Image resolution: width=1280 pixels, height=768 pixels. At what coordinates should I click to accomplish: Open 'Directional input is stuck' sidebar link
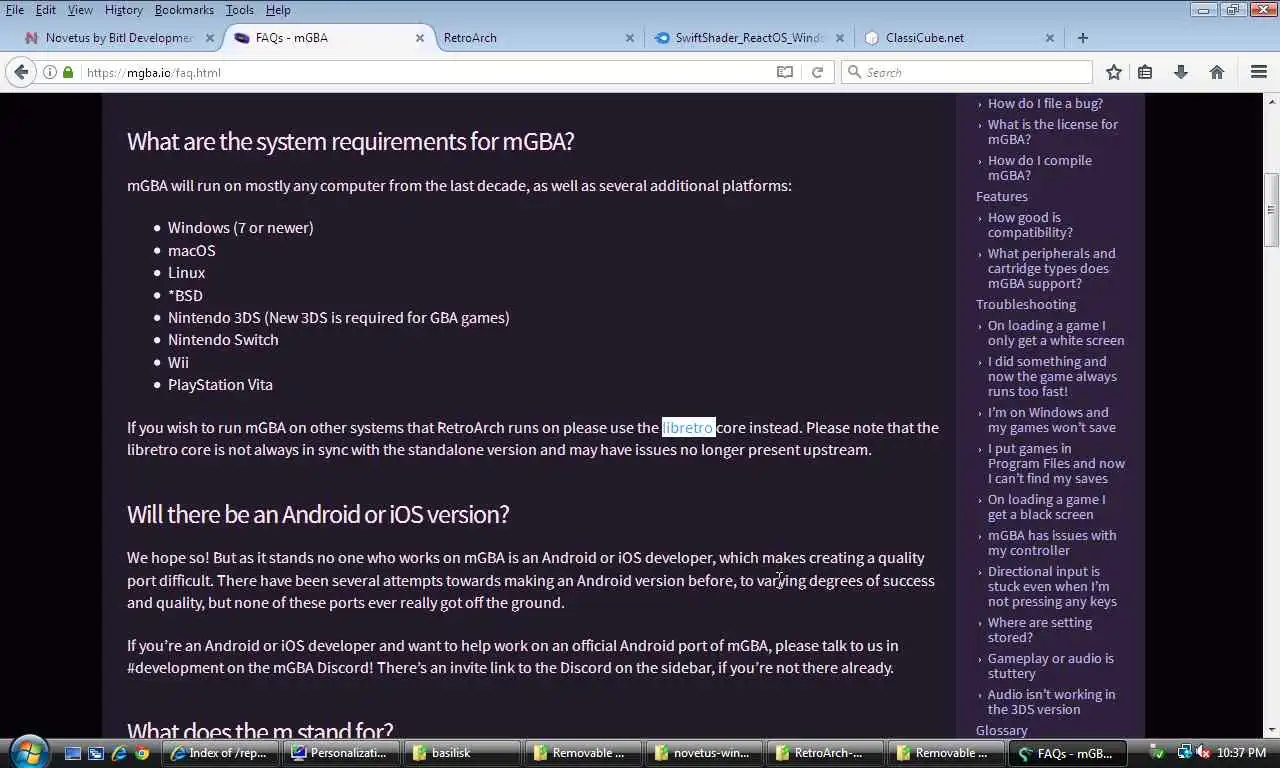[x=1052, y=586]
